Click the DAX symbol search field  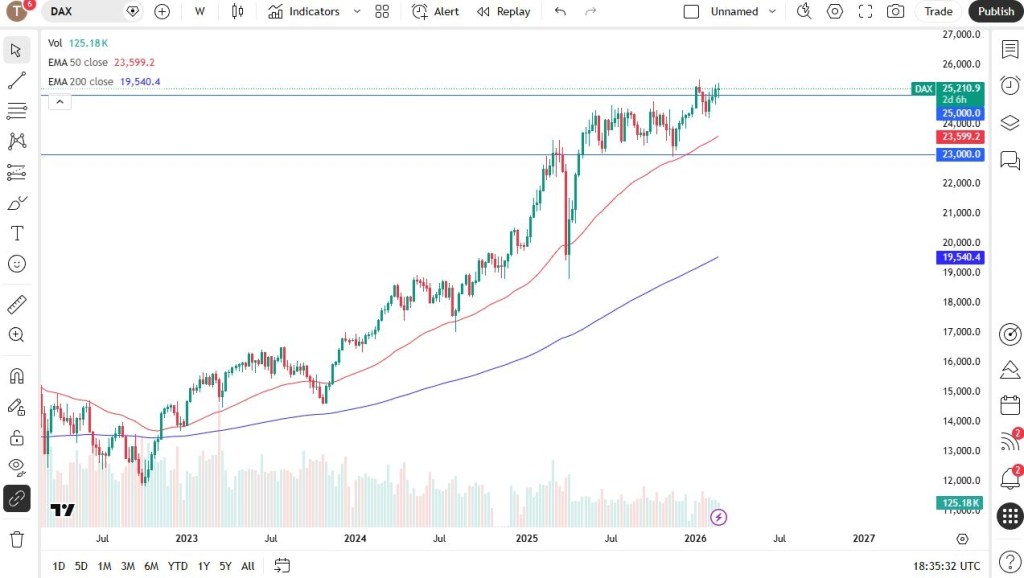(x=85, y=12)
